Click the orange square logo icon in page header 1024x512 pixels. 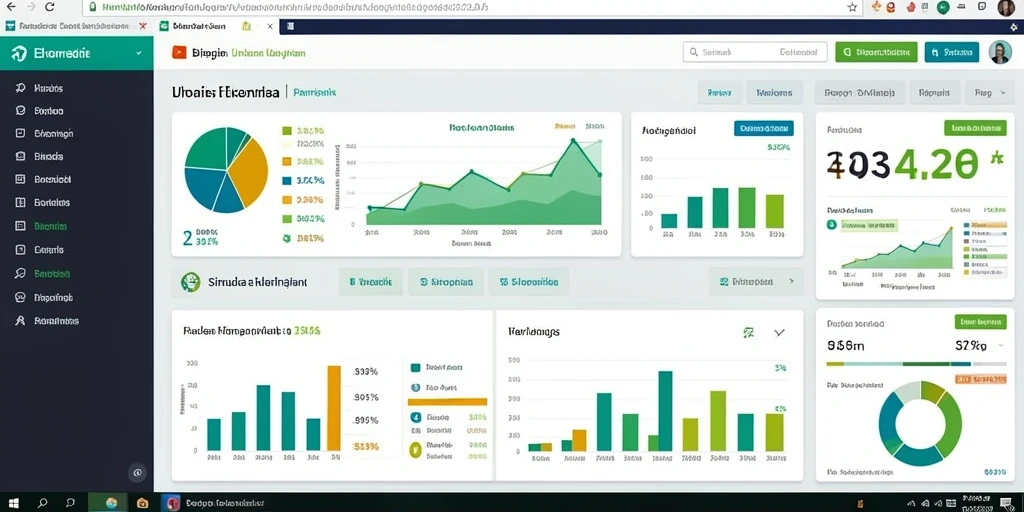click(x=179, y=53)
